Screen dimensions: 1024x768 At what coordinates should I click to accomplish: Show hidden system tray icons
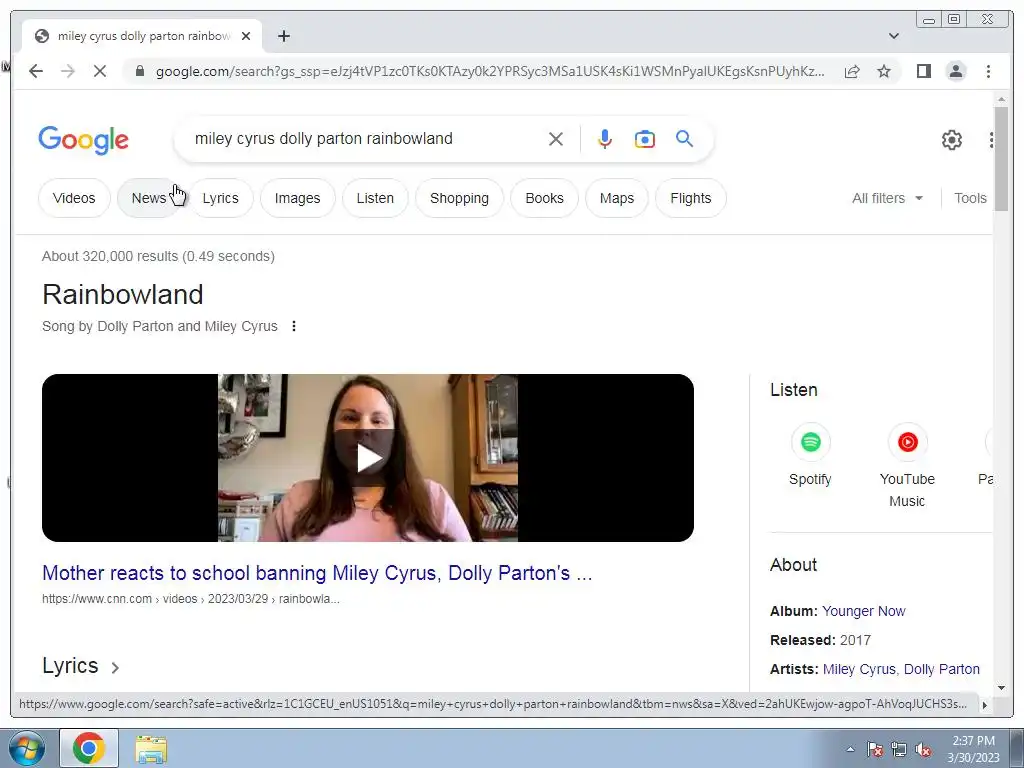[850, 749]
